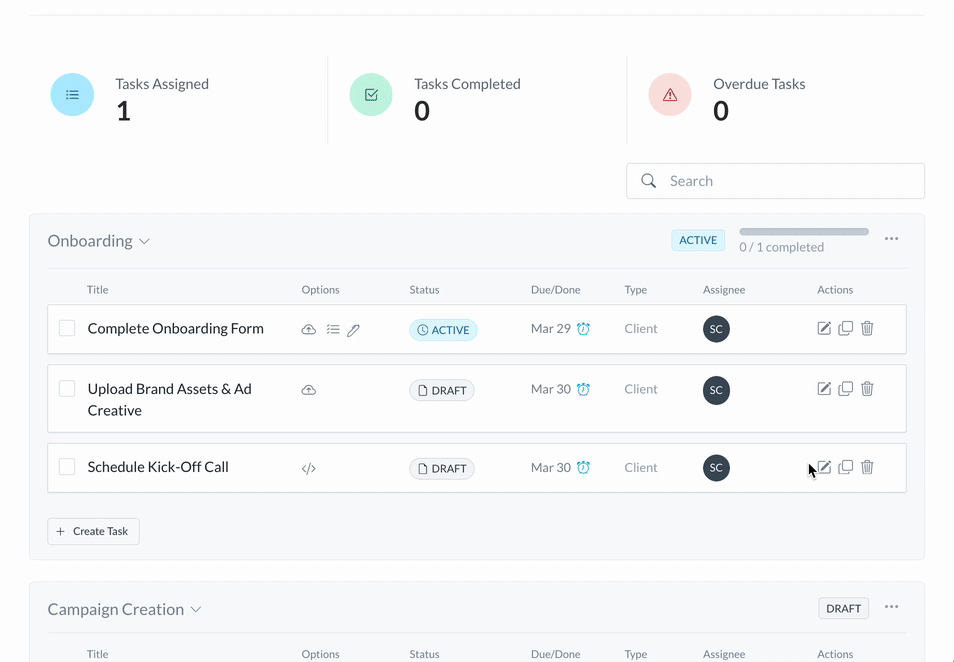
Task: Click the Overdue Tasks warning icon
Action: tap(670, 95)
